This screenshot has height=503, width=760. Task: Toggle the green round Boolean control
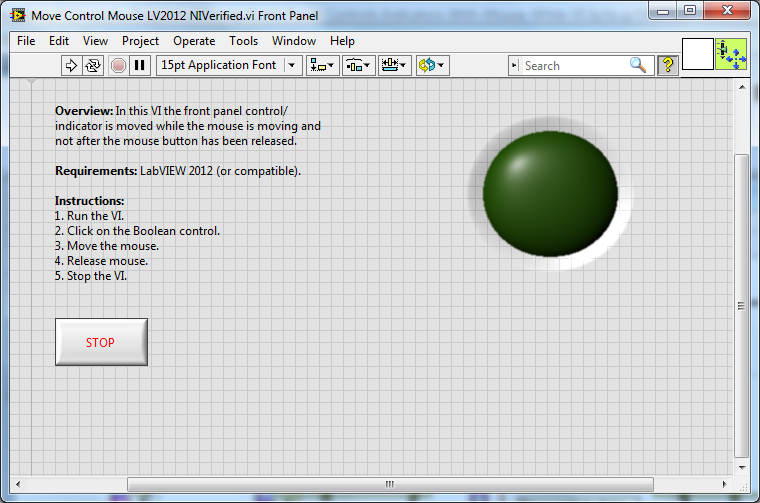(x=550, y=194)
